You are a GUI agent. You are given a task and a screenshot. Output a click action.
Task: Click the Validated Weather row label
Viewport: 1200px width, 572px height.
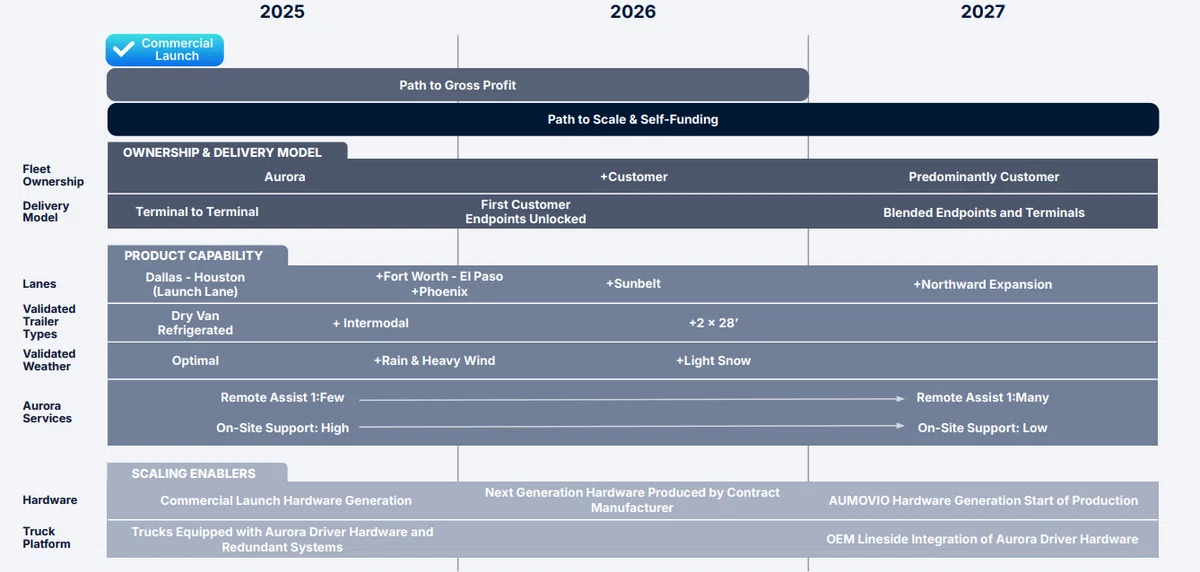tap(49, 360)
